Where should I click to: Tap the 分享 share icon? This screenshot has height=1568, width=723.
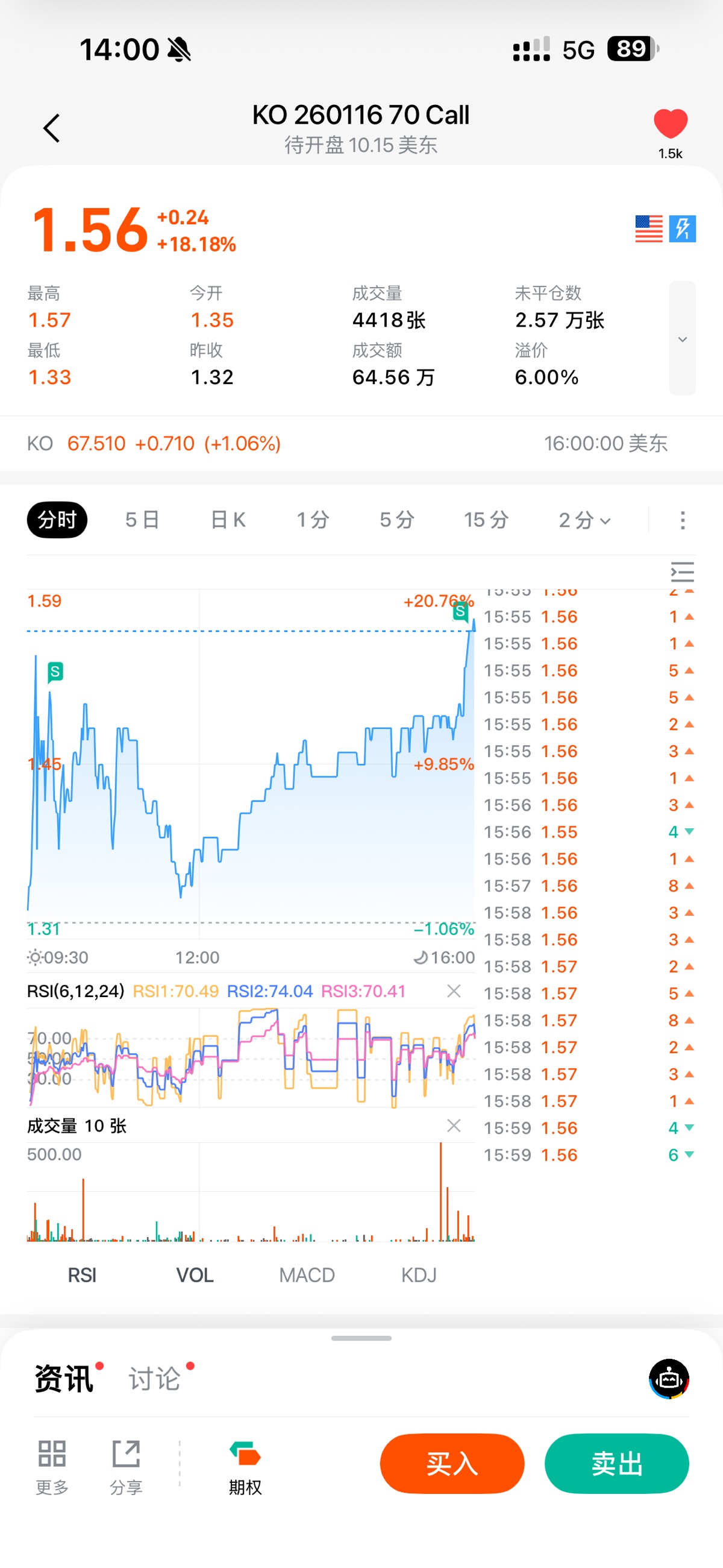pos(126,1466)
